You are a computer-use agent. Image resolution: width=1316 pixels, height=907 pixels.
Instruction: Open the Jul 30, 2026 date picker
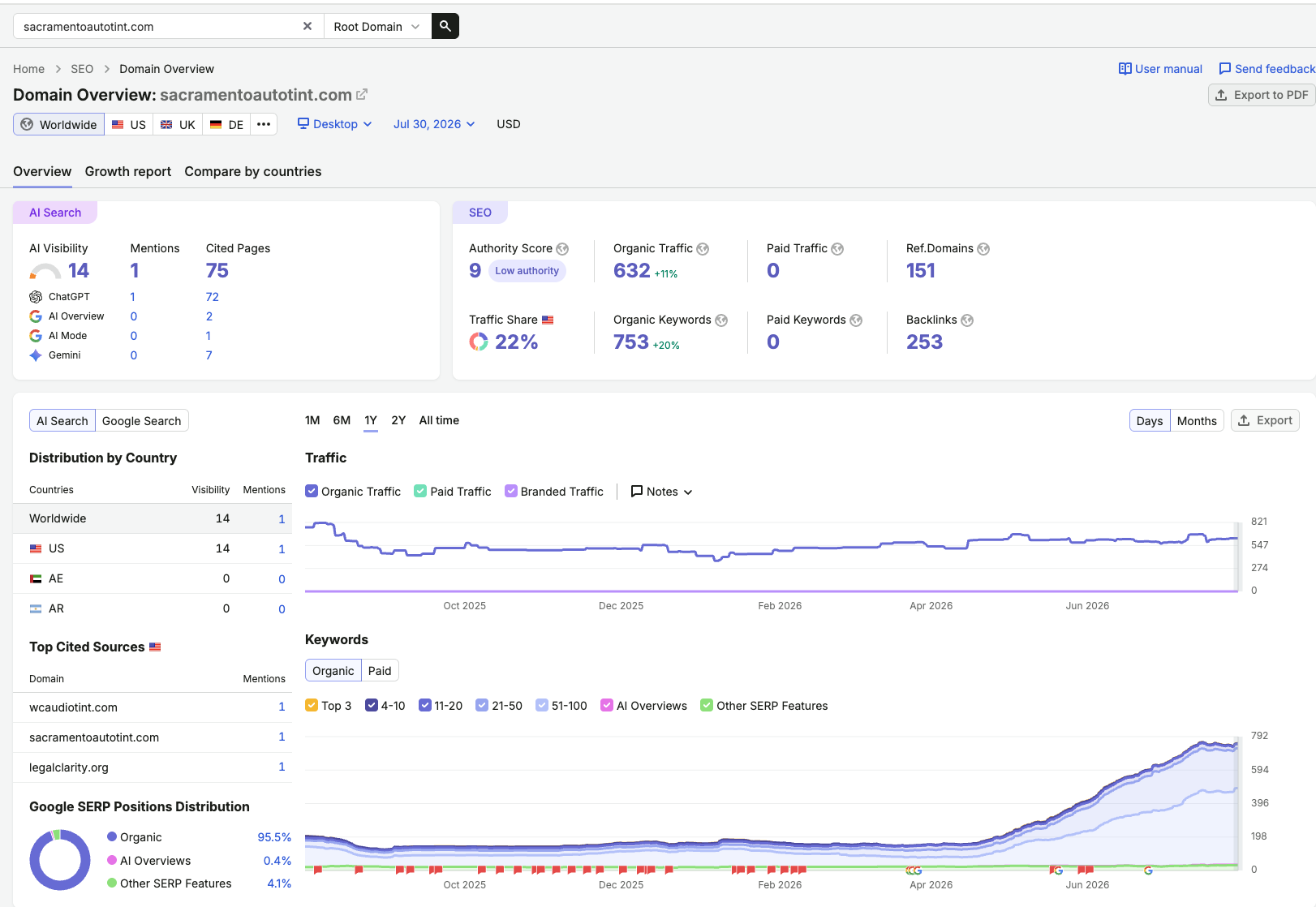pos(434,124)
